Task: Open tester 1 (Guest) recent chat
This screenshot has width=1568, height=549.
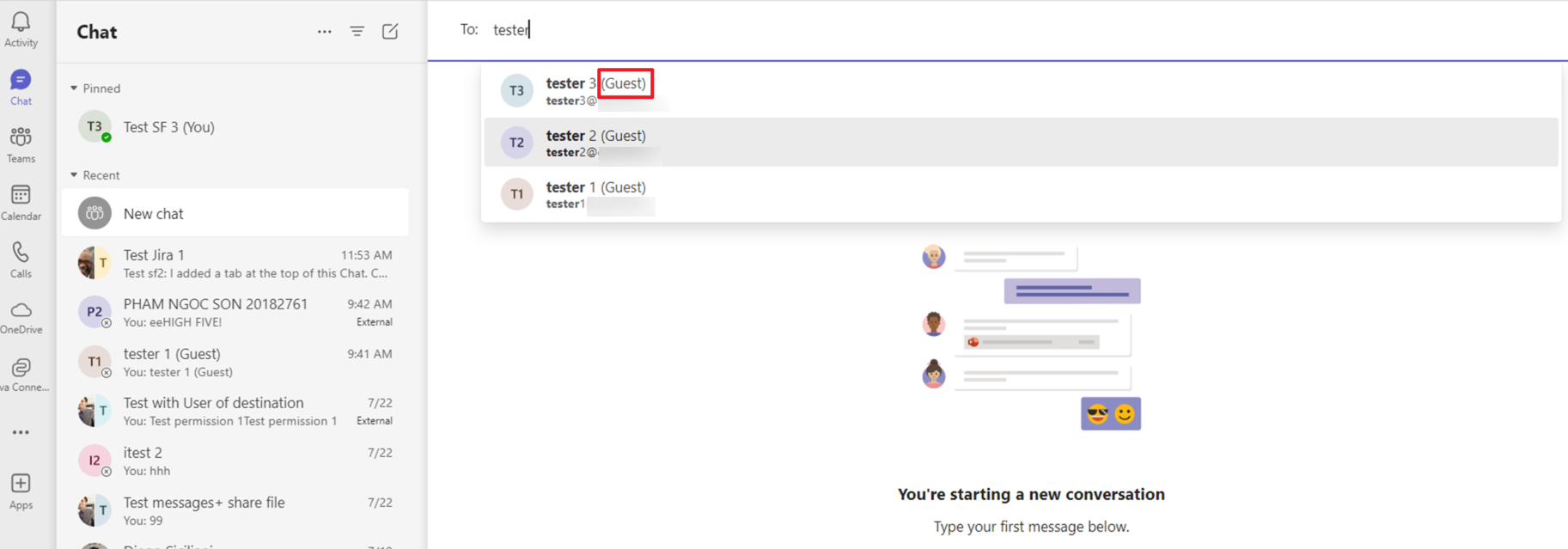Action: point(235,362)
